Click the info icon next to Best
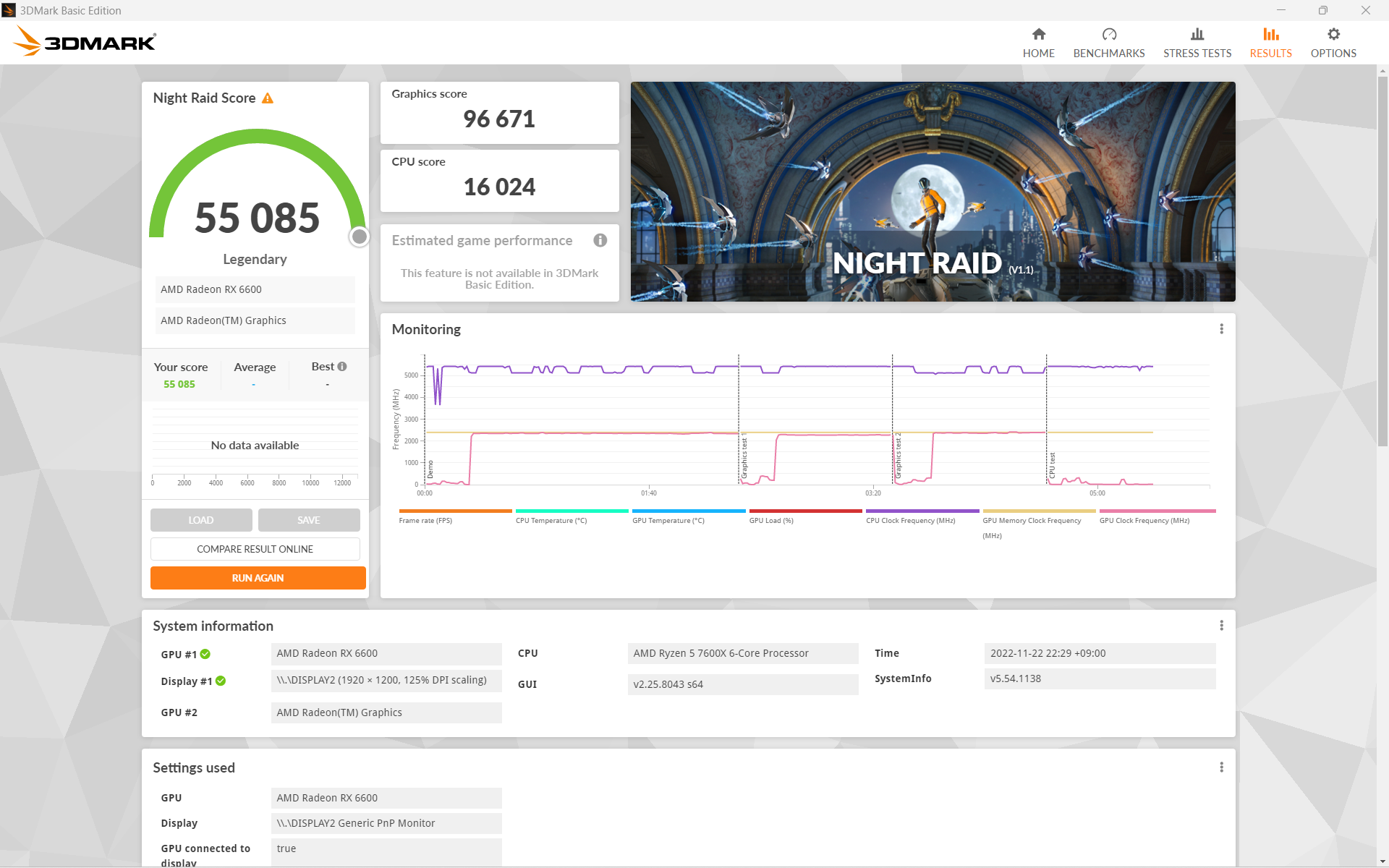Viewport: 1389px width, 868px height. pos(342,367)
